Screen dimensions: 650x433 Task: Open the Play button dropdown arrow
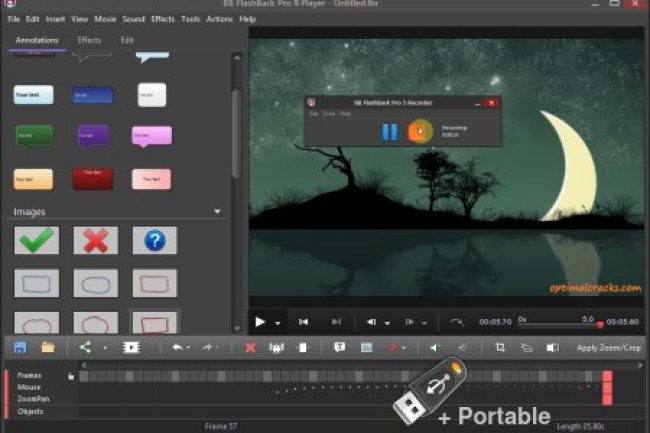click(278, 323)
